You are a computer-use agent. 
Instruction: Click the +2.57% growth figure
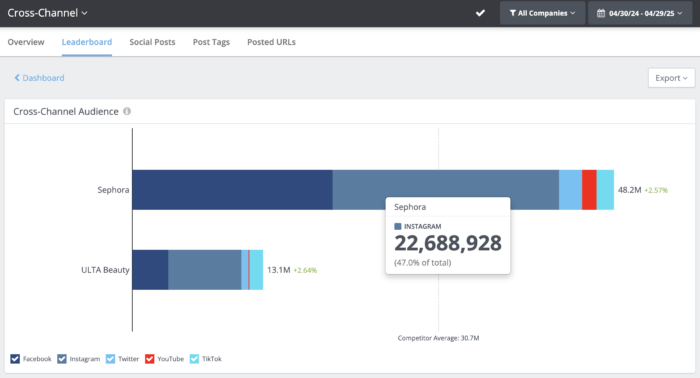[x=656, y=190]
